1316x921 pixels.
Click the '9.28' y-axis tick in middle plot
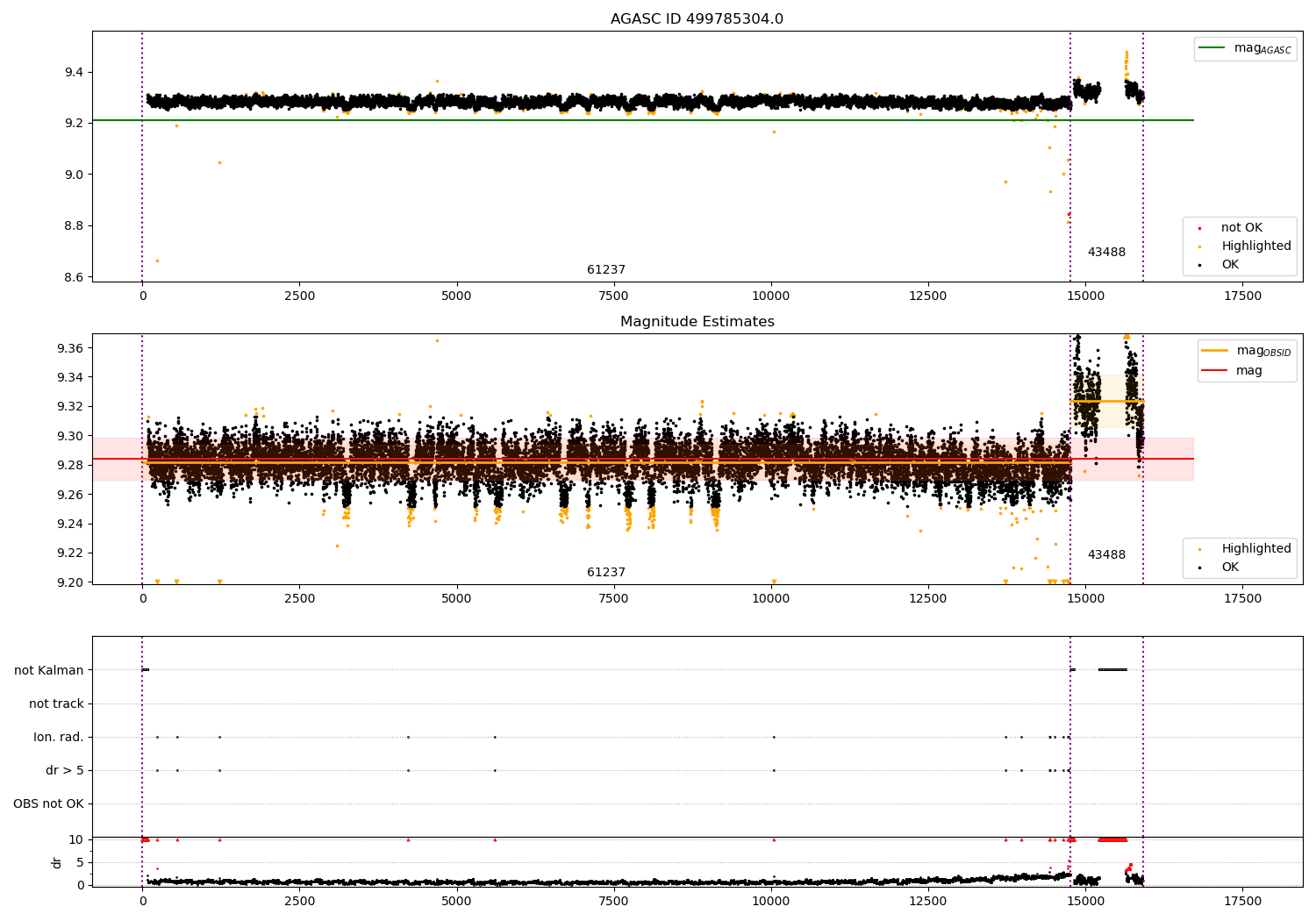pos(71,465)
